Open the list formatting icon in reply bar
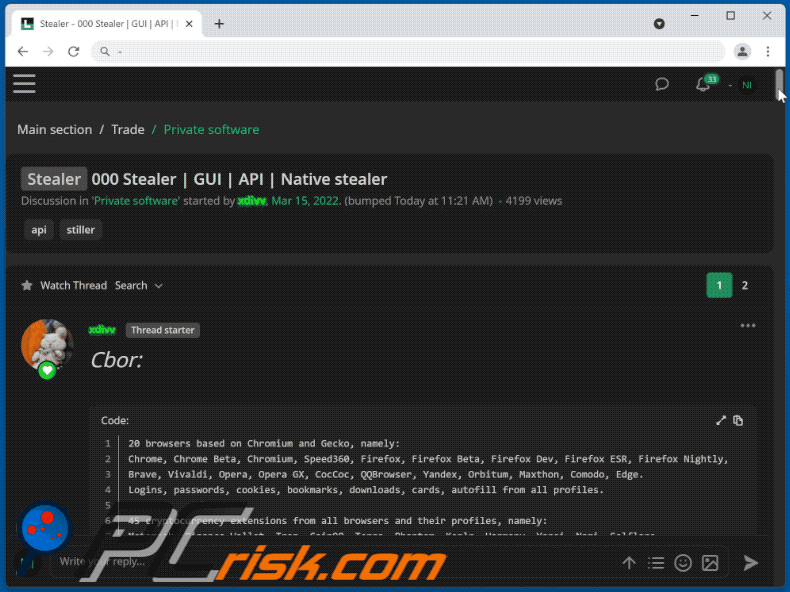 click(x=655, y=563)
